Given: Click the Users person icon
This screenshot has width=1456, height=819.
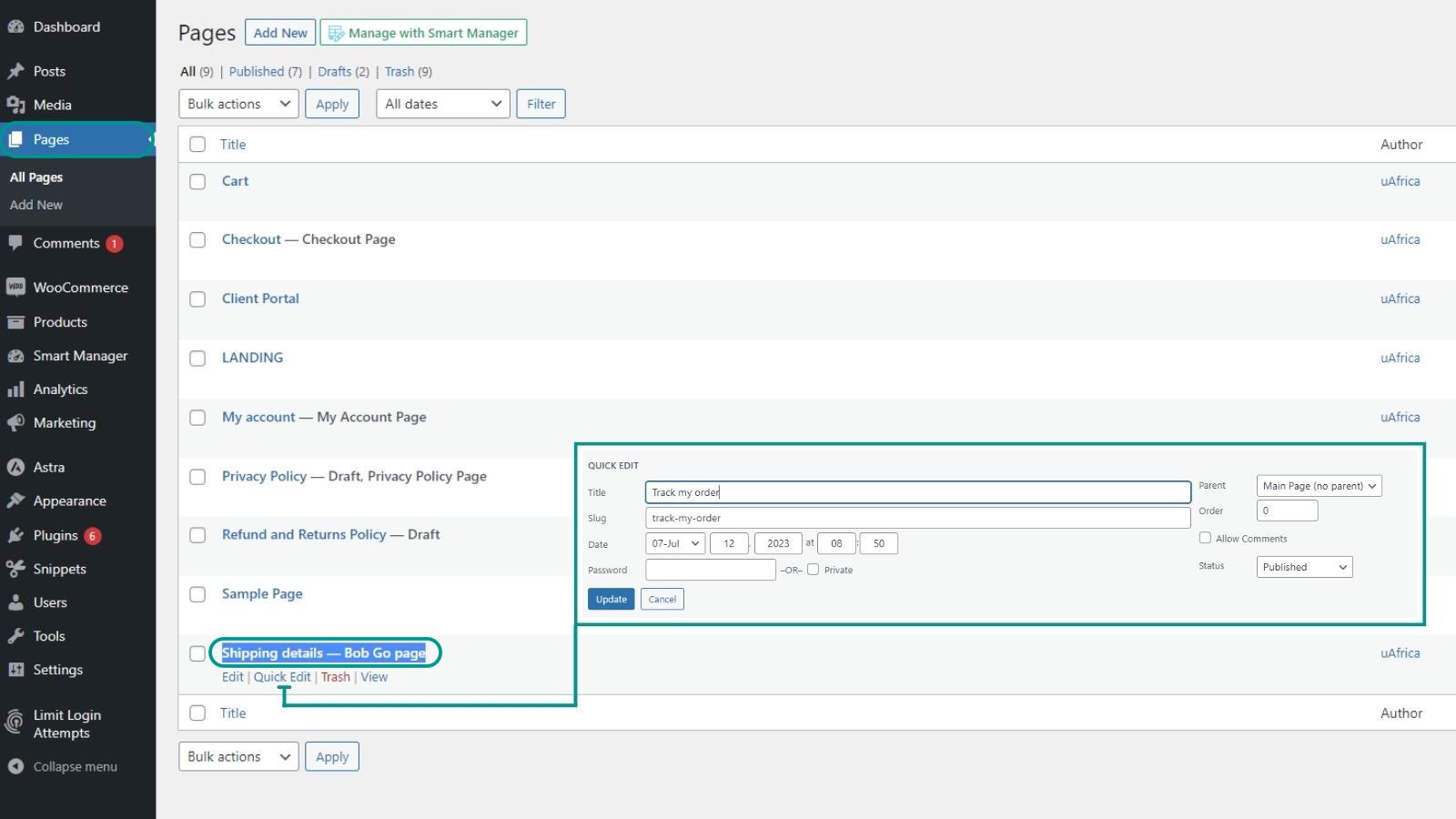Looking at the screenshot, I should [x=15, y=602].
